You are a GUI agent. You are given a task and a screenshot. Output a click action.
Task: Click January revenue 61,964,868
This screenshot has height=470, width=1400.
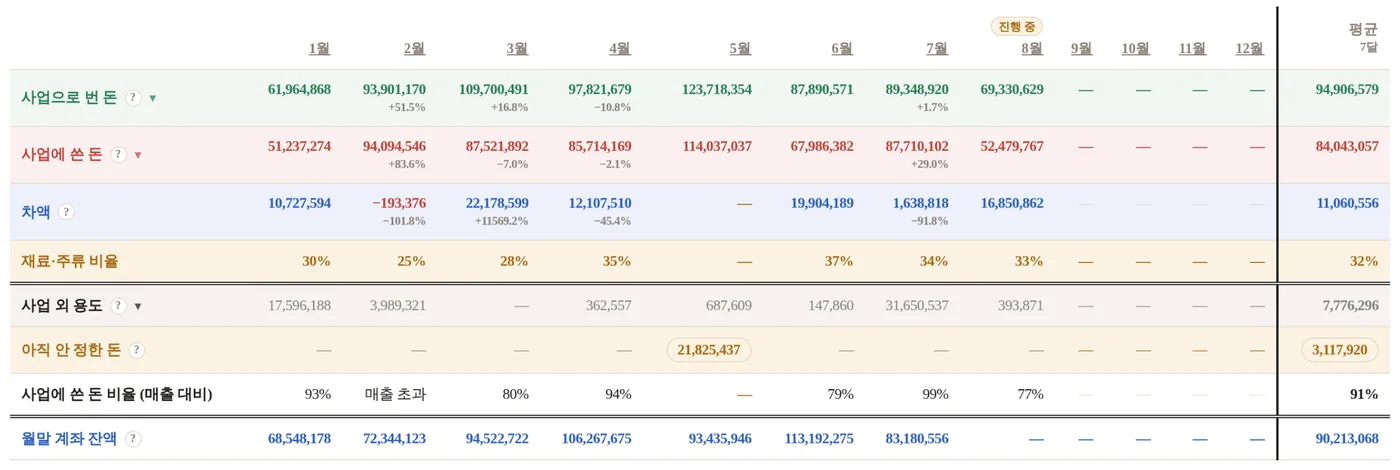[299, 90]
